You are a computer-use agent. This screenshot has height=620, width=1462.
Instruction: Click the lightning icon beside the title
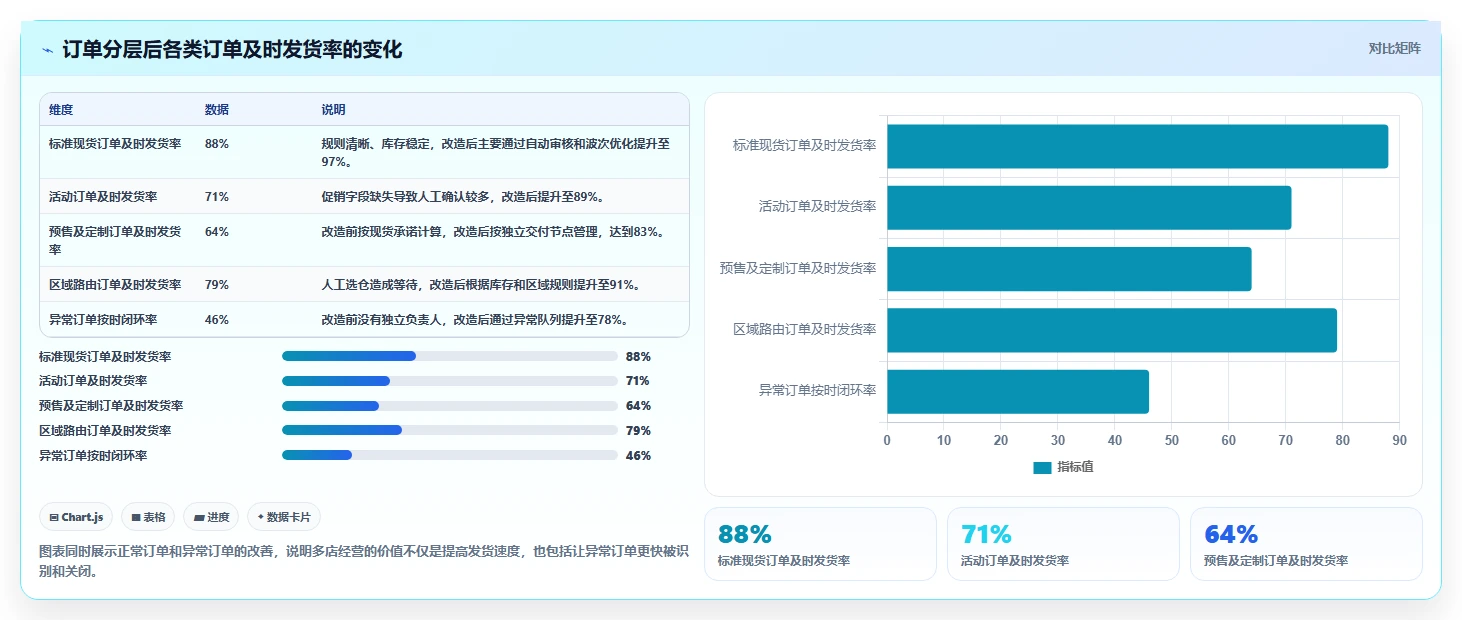[48, 50]
